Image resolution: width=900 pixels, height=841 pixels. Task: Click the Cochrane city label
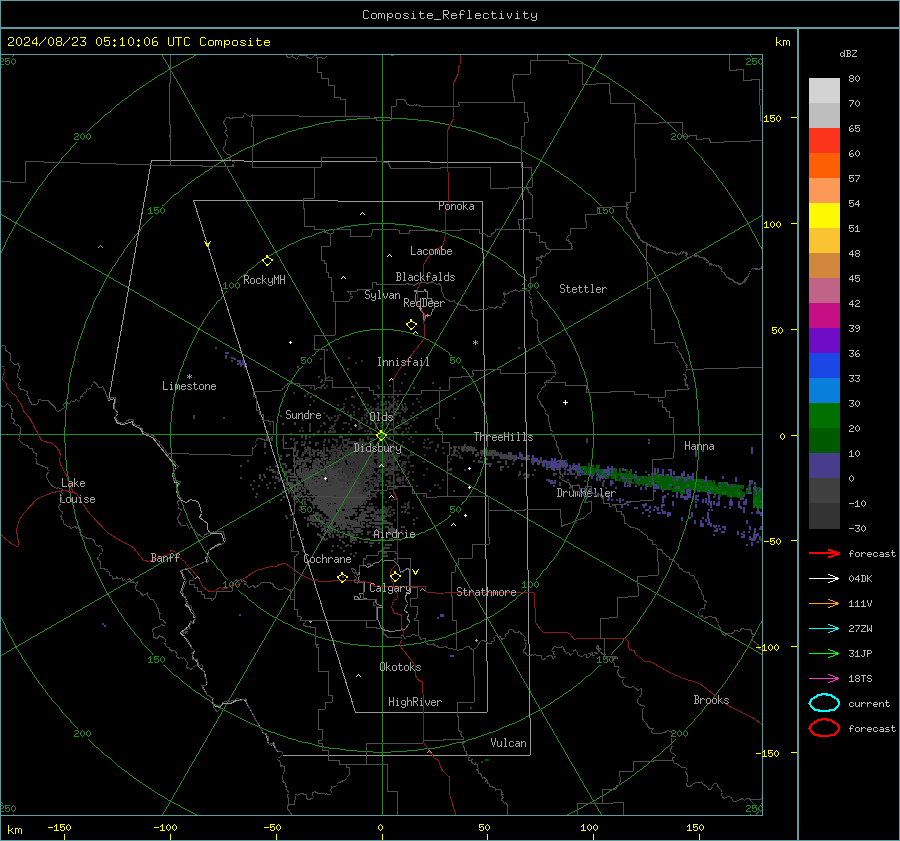327,559
